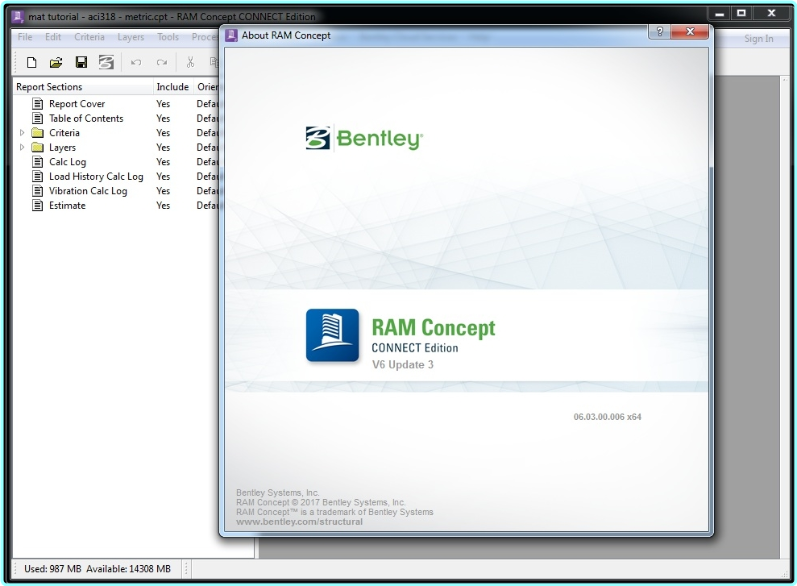Expand the Layers tree node

click(x=22, y=147)
